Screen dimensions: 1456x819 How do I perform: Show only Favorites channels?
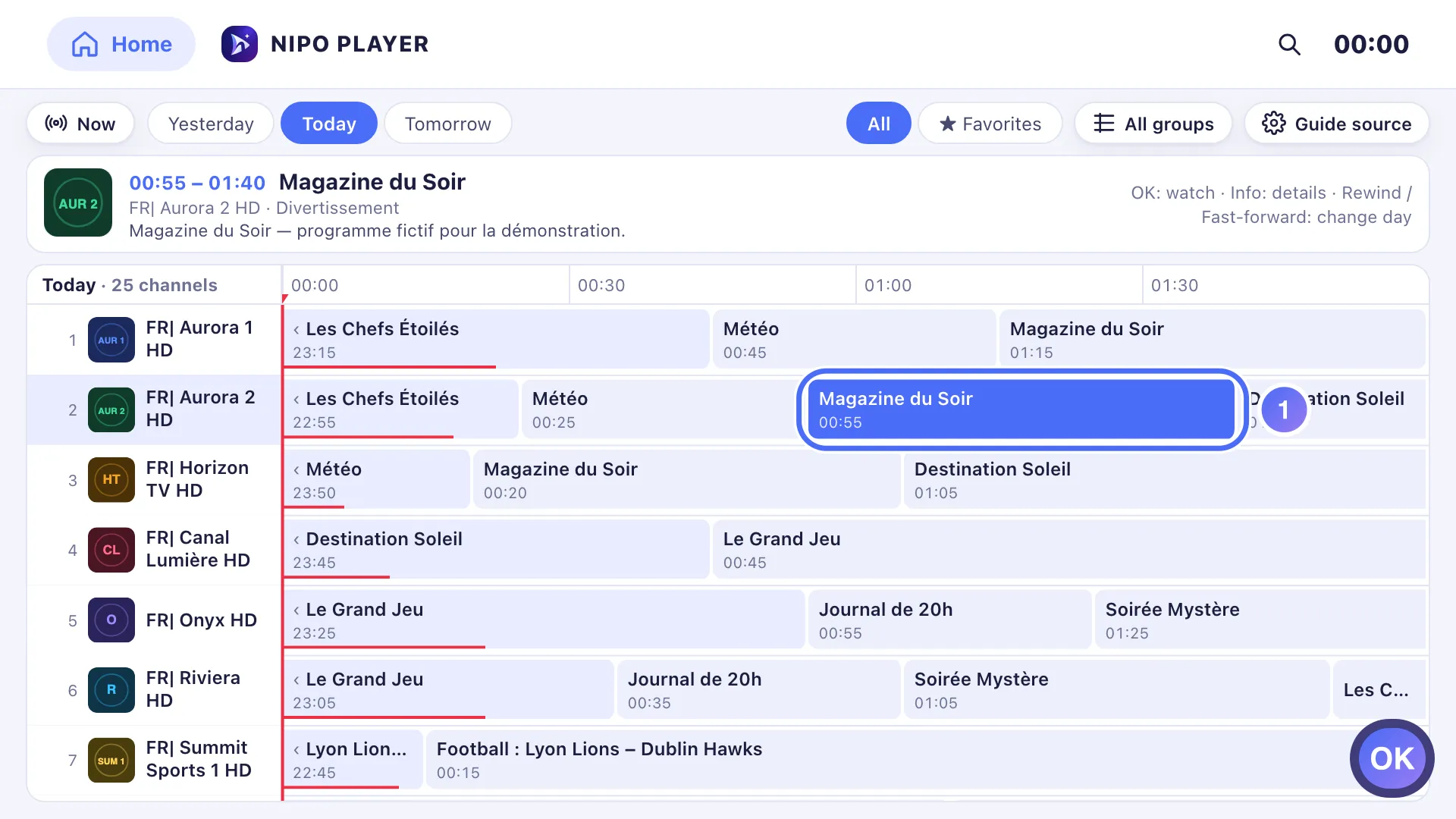pyautogui.click(x=990, y=124)
